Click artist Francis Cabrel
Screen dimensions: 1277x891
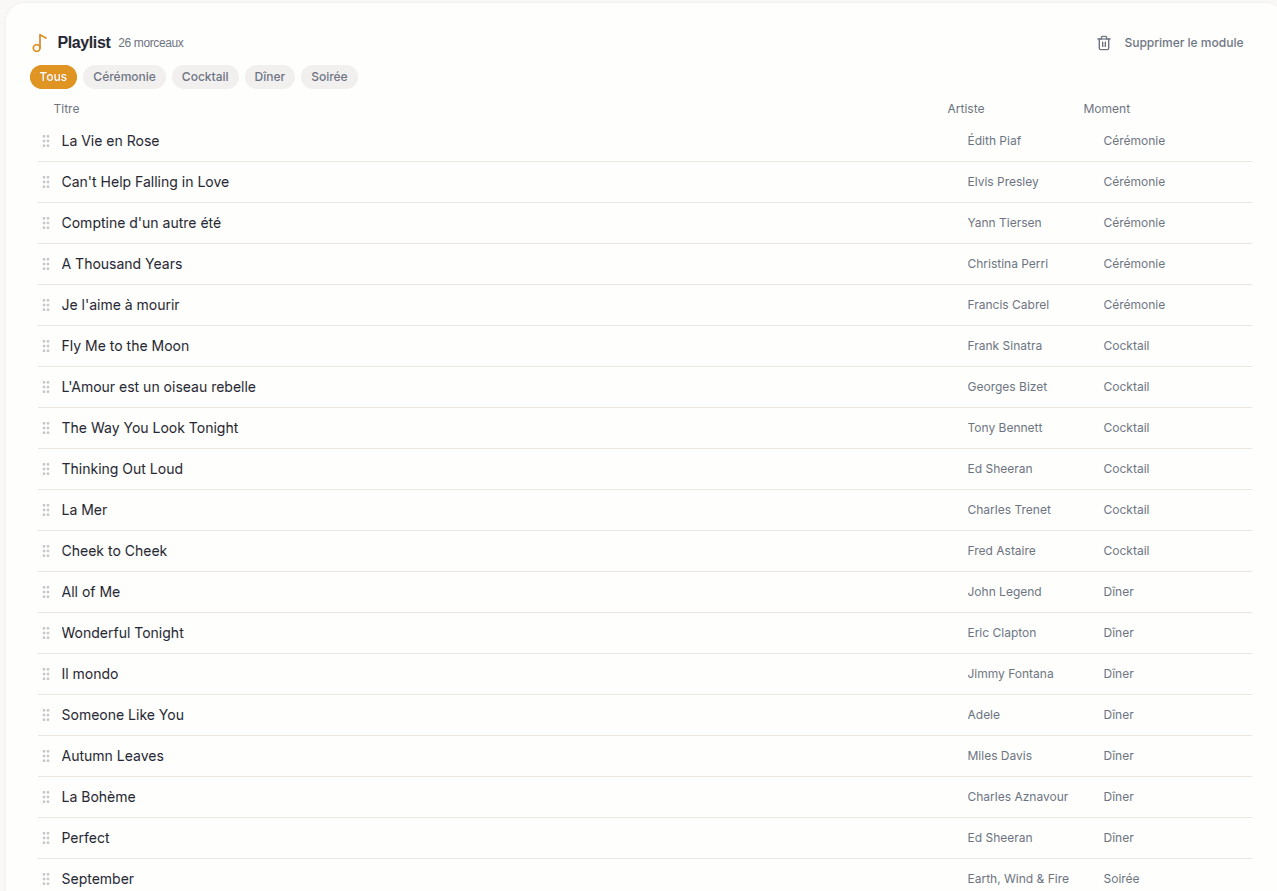coord(1008,305)
